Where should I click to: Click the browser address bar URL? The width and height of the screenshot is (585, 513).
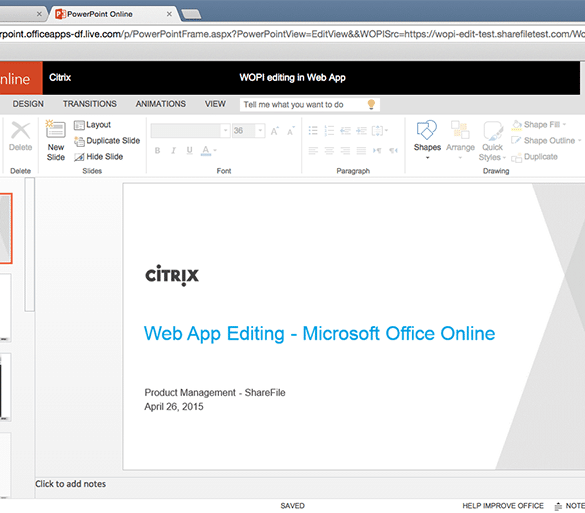click(x=292, y=34)
